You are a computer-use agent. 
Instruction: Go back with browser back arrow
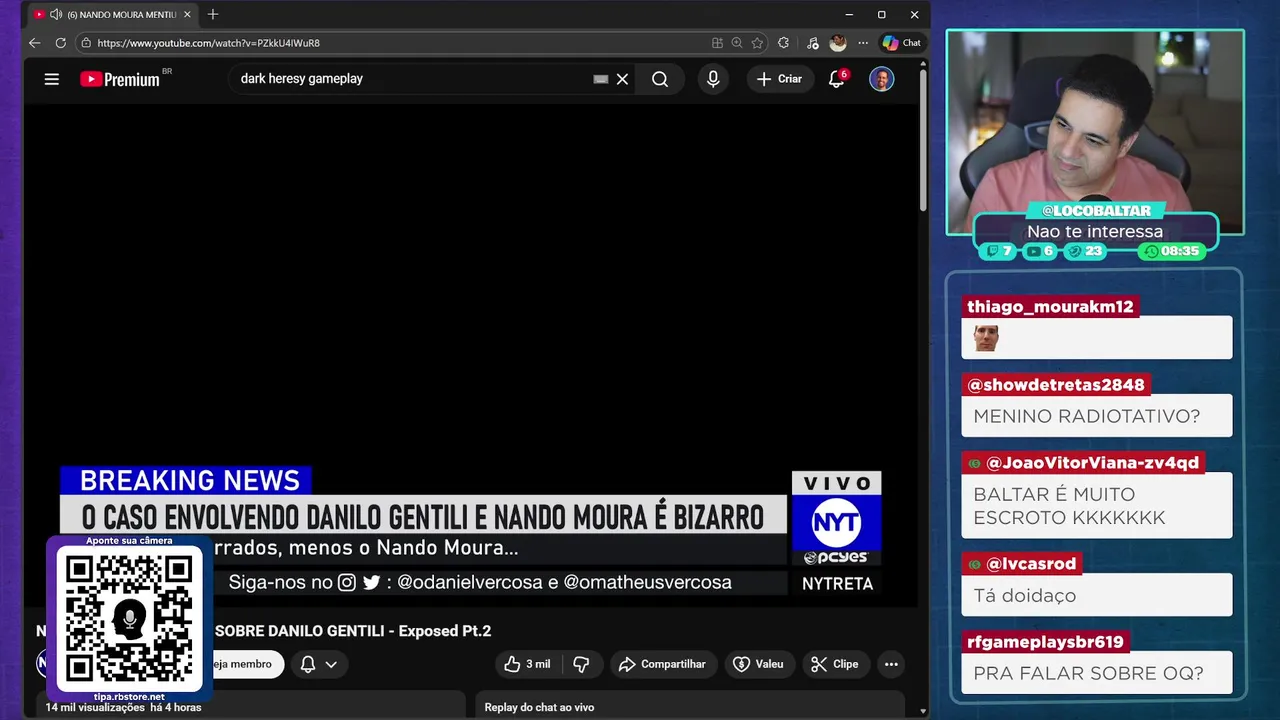(x=35, y=43)
